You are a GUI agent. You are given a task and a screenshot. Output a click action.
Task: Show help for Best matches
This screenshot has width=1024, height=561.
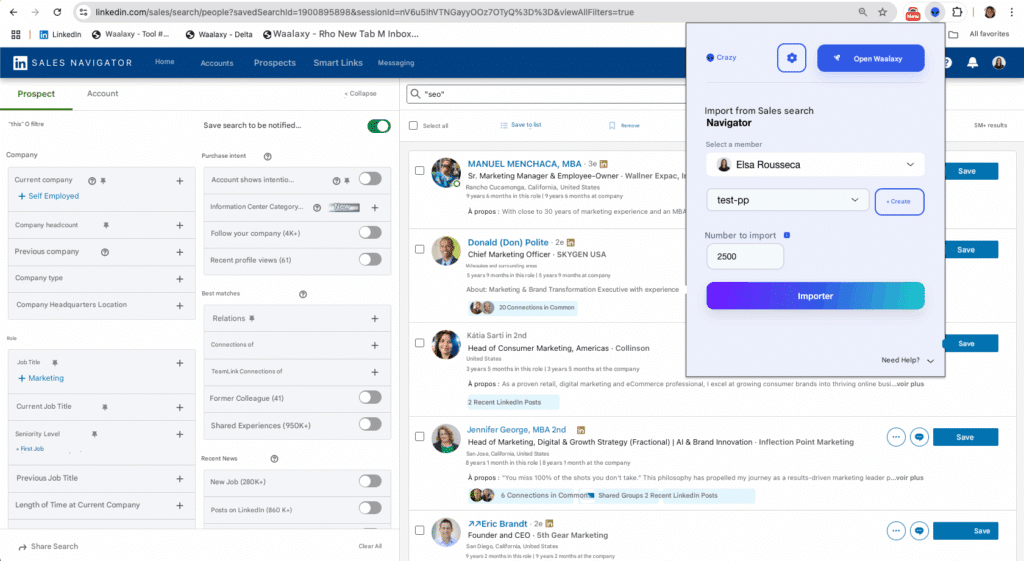(x=303, y=294)
